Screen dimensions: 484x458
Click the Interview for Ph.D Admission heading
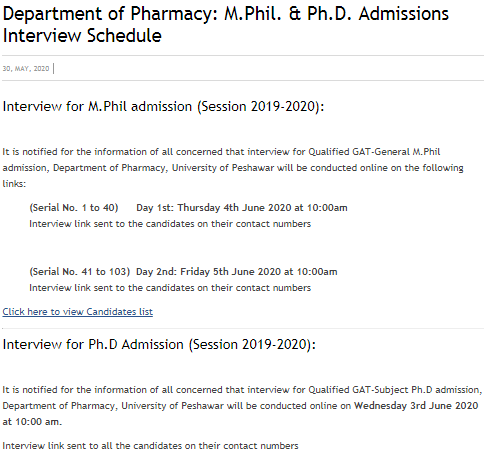(159, 345)
